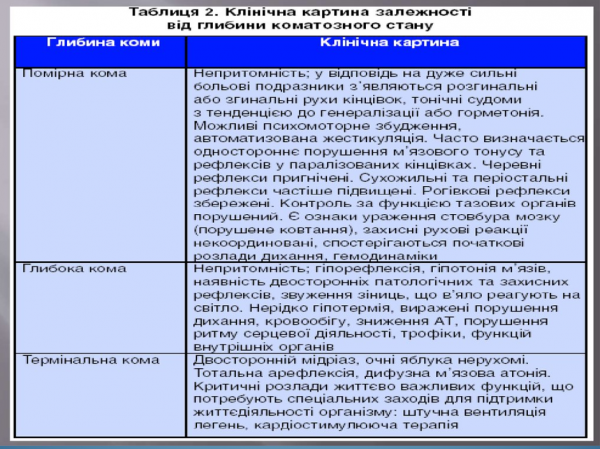Screen dimensions: 600x449
Task: Click the line 'Непритомність; гіпорефлексія, гіпотонія м'язів'
Action: point(371,269)
